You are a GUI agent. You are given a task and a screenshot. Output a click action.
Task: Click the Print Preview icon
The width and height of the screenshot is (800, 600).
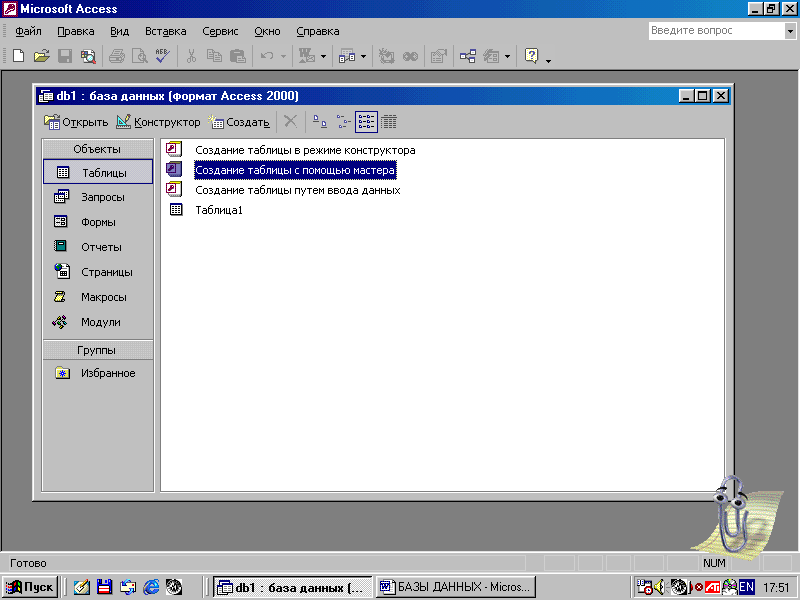pyautogui.click(x=140, y=56)
